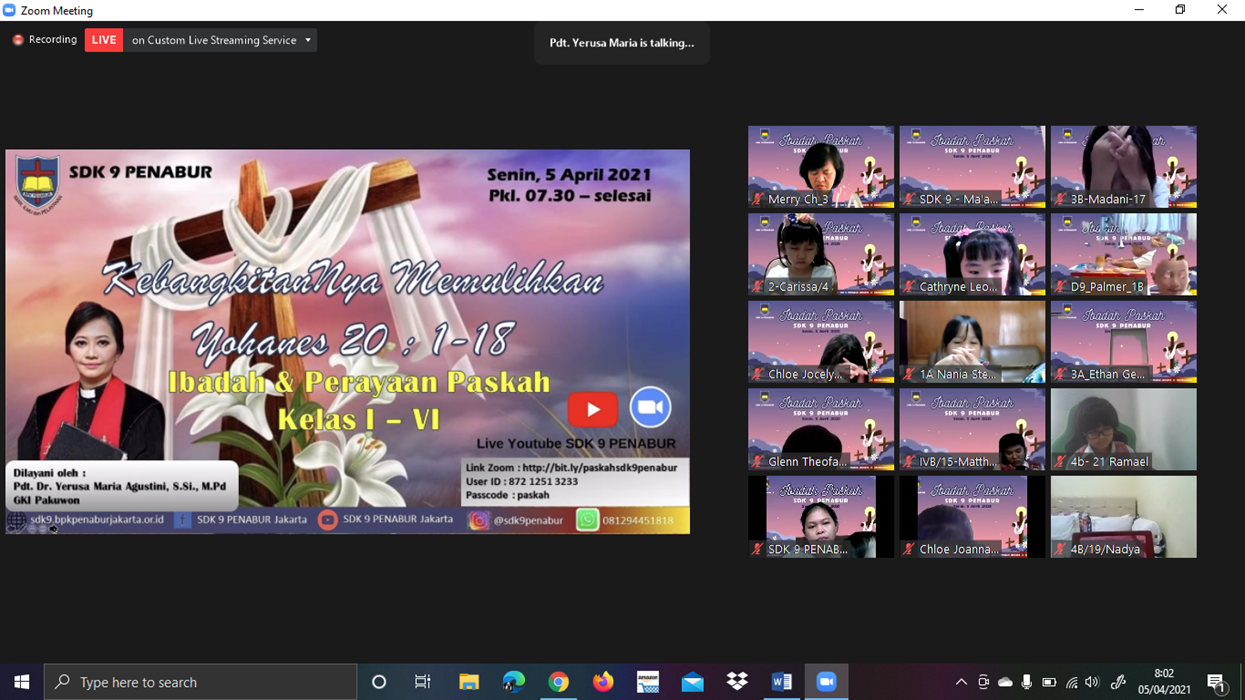The width and height of the screenshot is (1245, 700).
Task: Click the 'Yohanes 20 : 1-18' heading
Action: (353, 342)
